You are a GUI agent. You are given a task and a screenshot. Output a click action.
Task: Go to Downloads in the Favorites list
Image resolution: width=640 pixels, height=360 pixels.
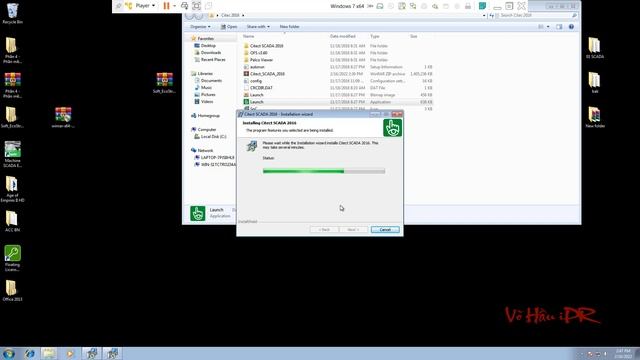(211, 53)
